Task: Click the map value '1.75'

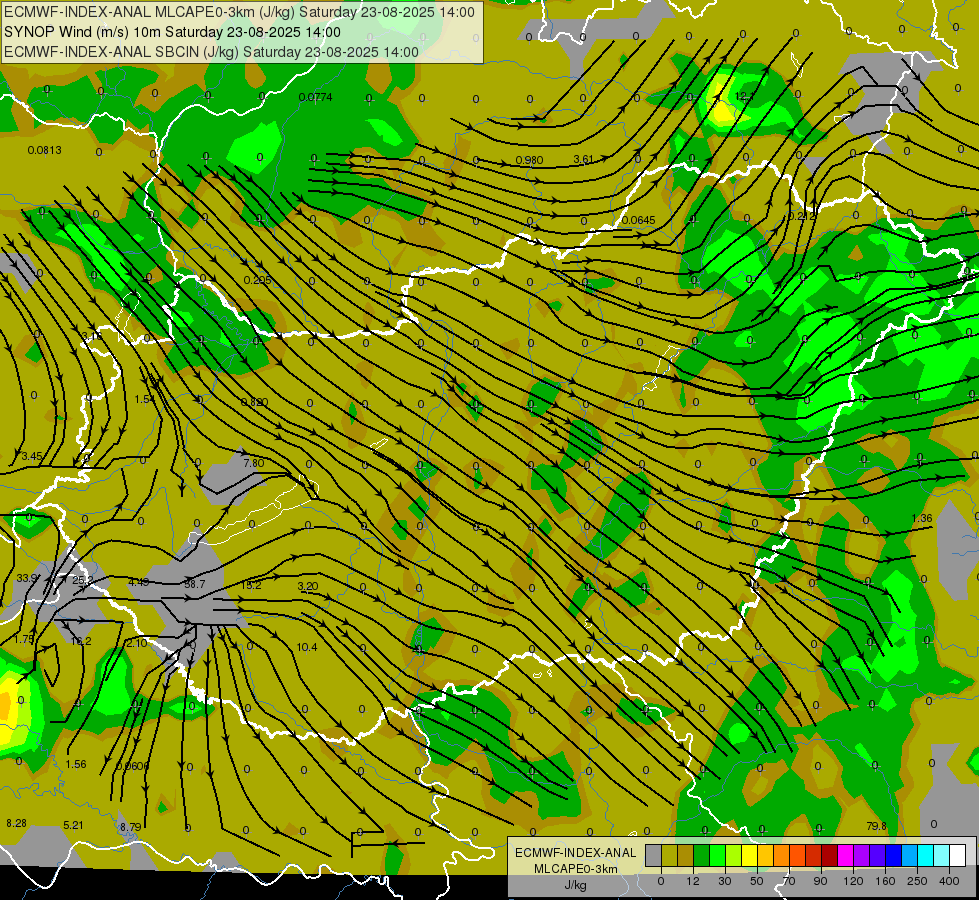Action: tap(24, 640)
